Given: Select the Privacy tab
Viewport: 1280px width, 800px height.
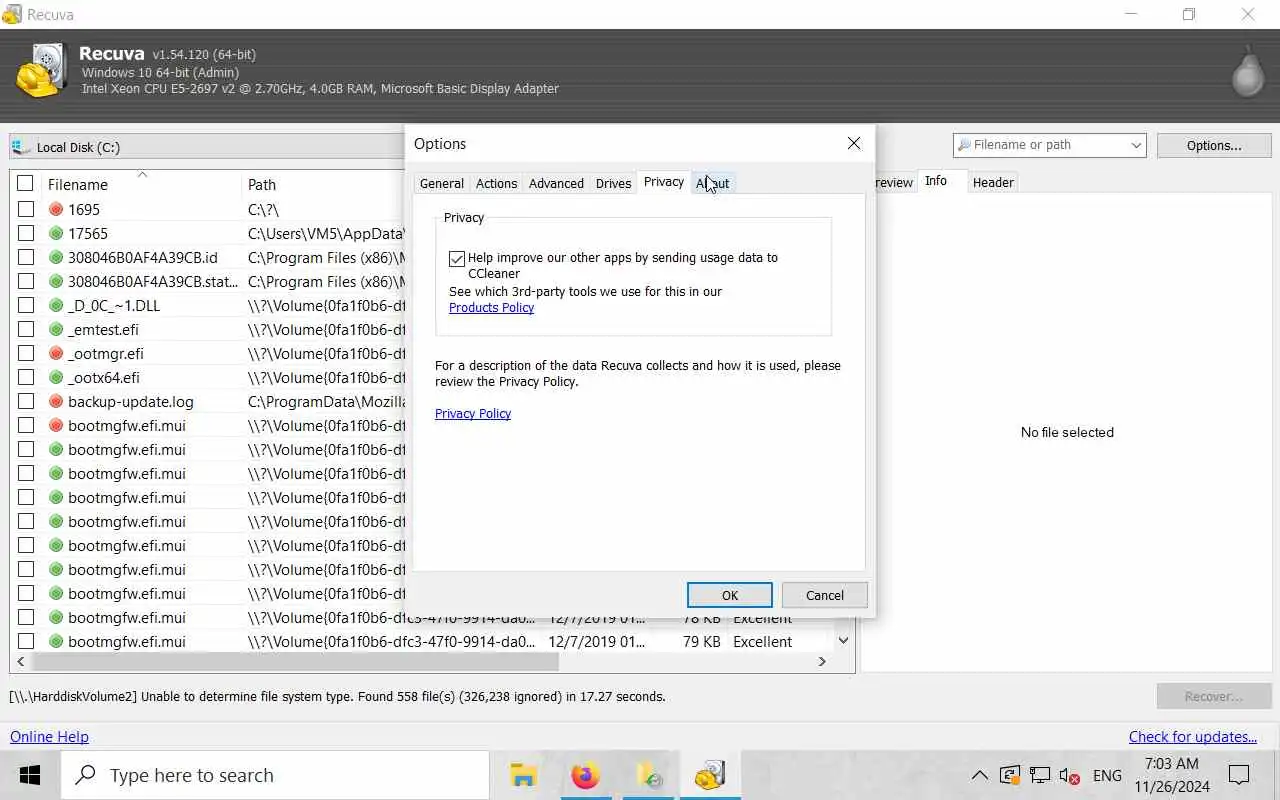Looking at the screenshot, I should click(x=664, y=182).
